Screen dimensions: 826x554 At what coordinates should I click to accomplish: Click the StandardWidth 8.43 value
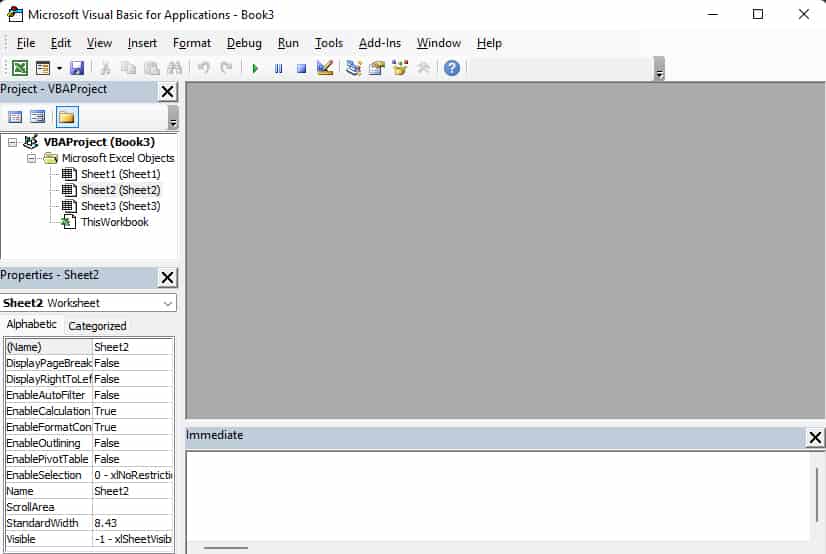[133, 523]
